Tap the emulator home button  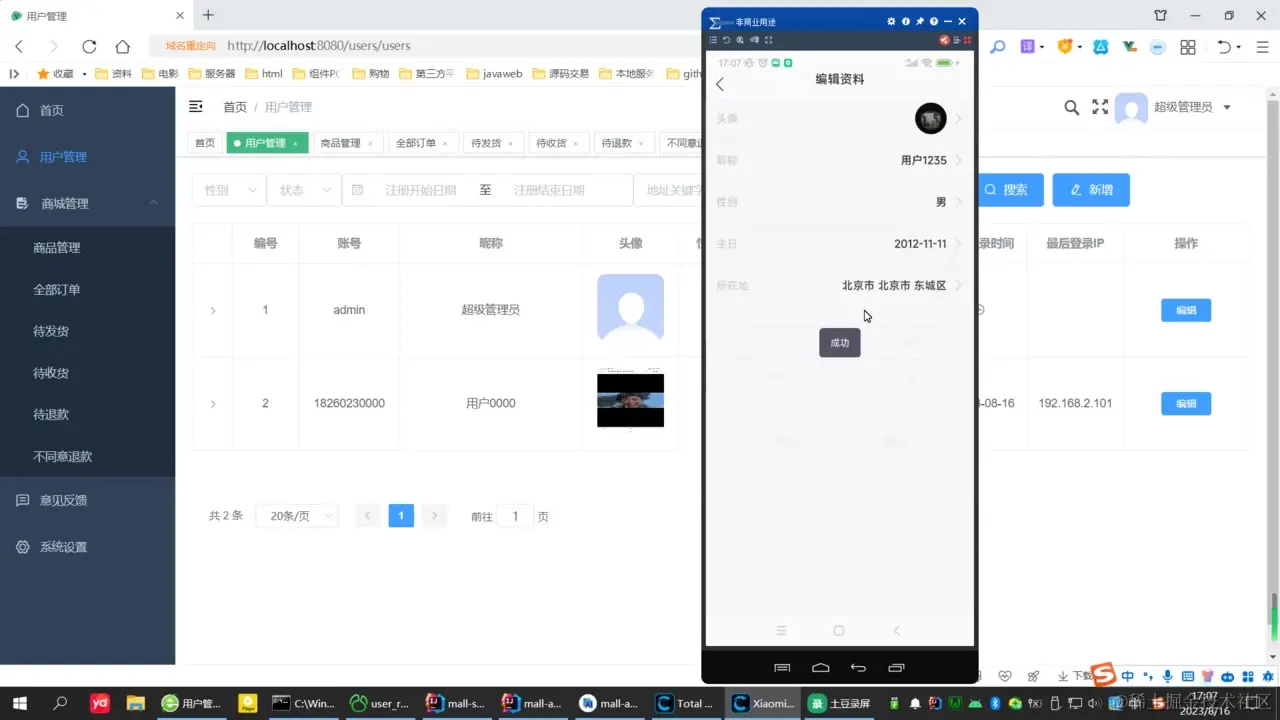coord(820,668)
